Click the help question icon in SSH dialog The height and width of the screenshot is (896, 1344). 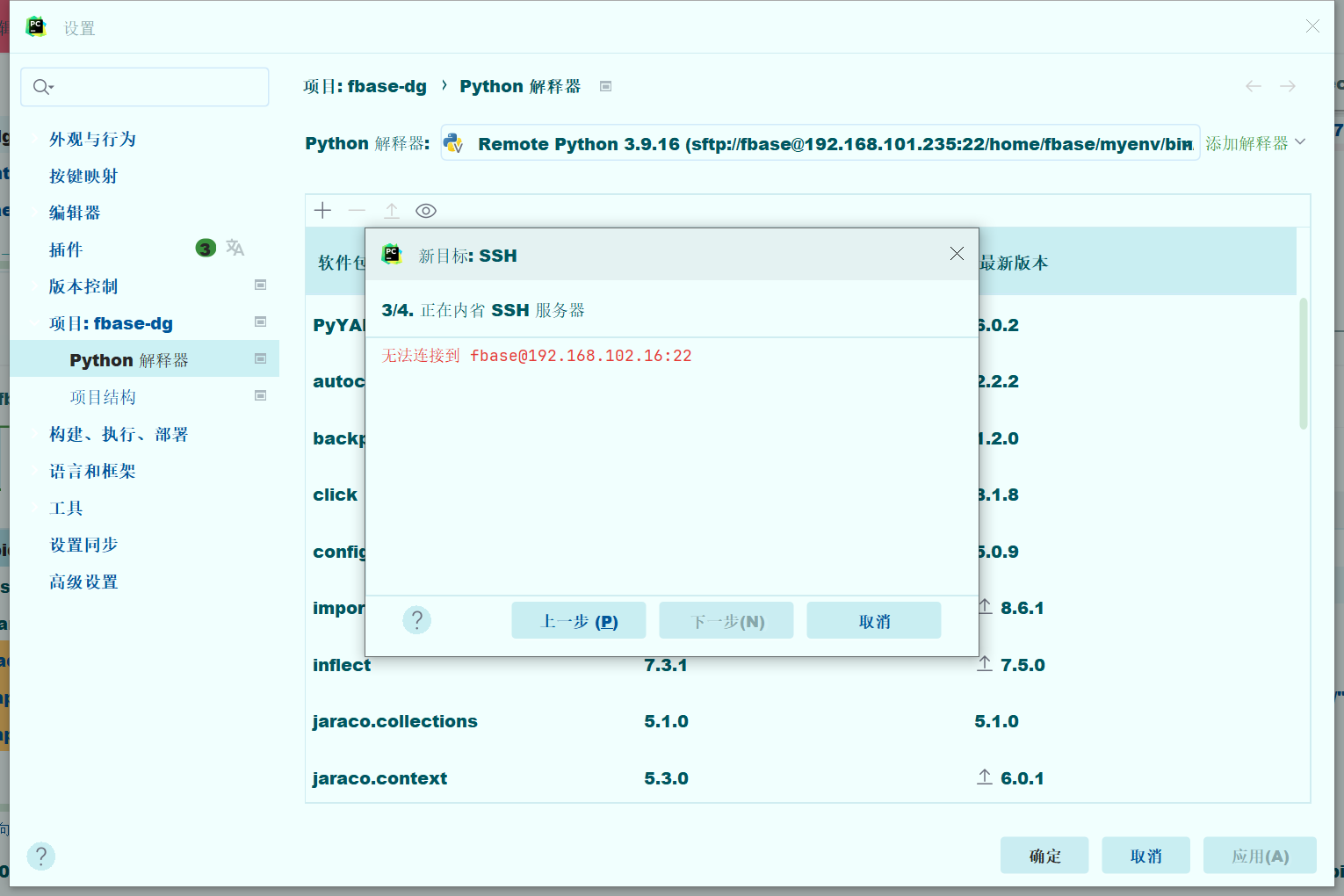417,620
